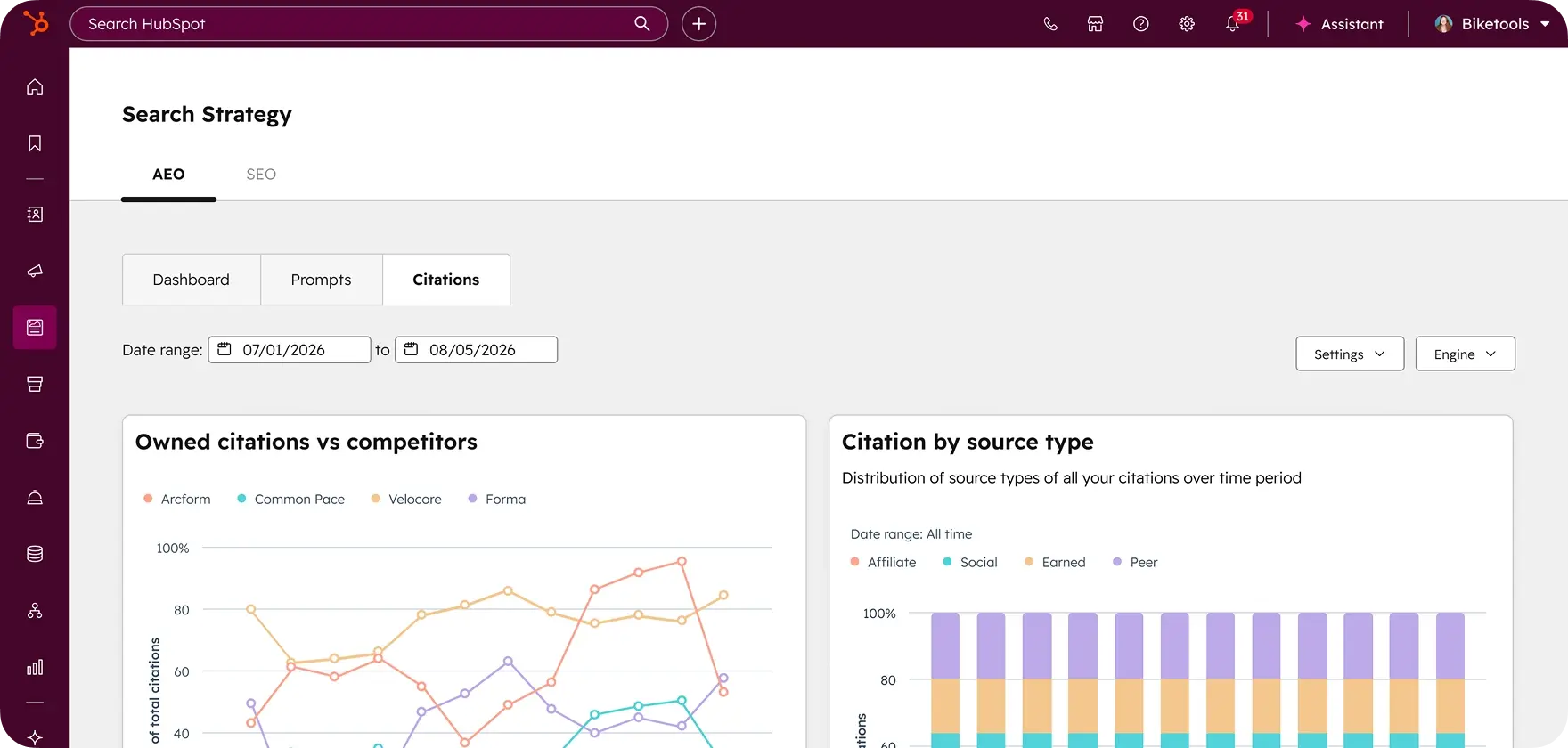Viewport: 1568px width, 748px height.
Task: Toggle the Arcform legend series
Action: (177, 500)
